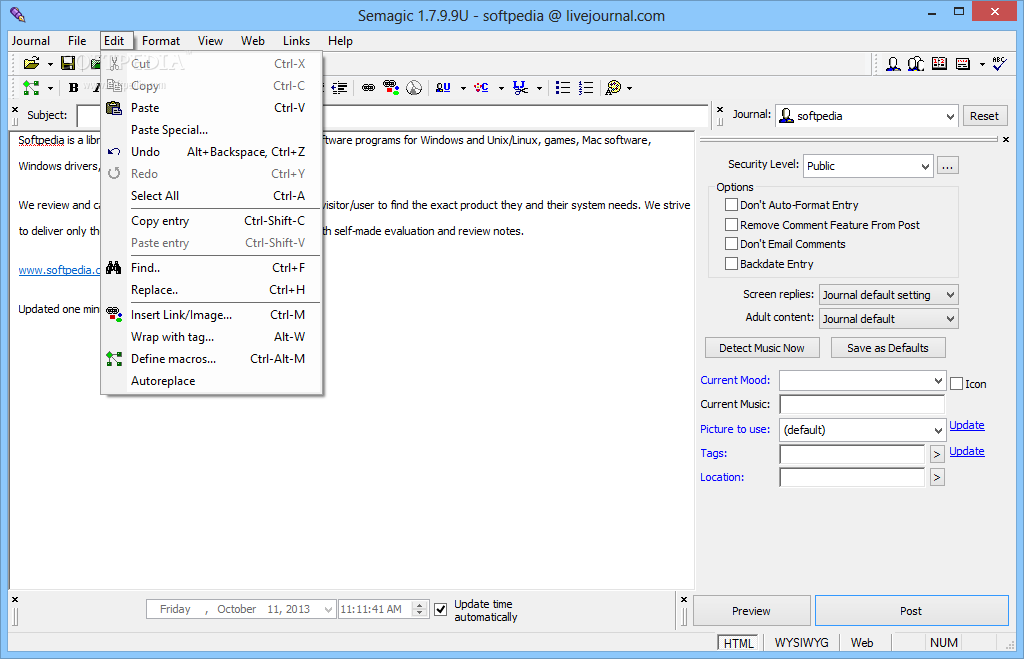Click Paste clipboard icon in Edit menu

(x=114, y=108)
